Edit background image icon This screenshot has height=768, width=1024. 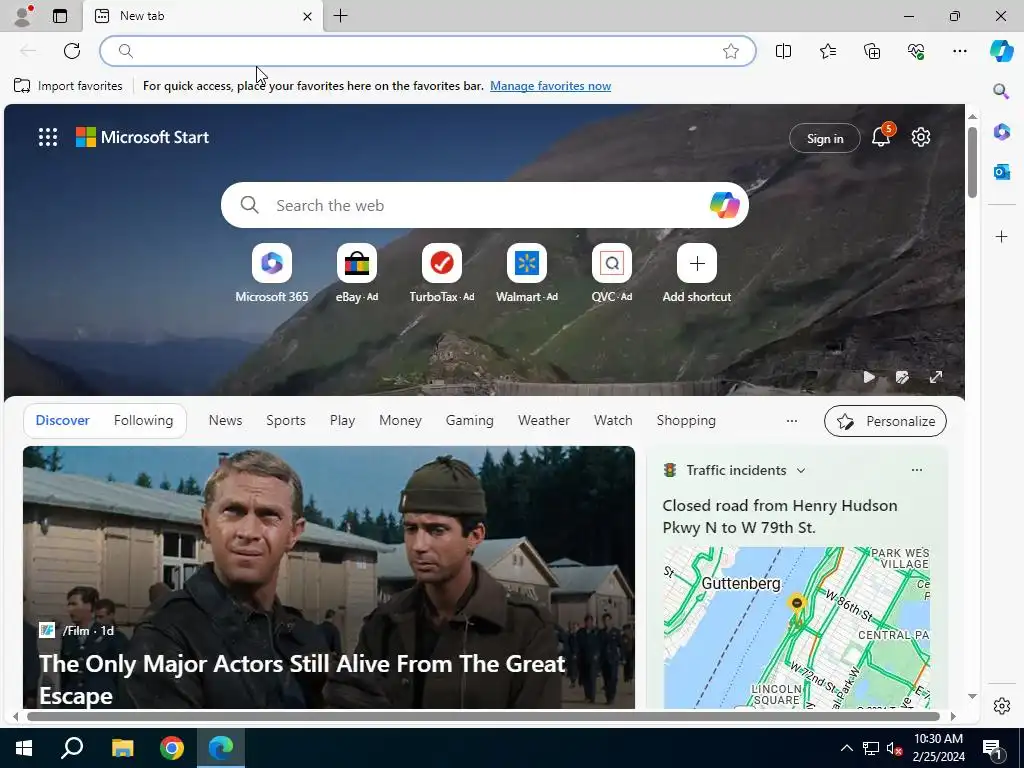coord(902,377)
